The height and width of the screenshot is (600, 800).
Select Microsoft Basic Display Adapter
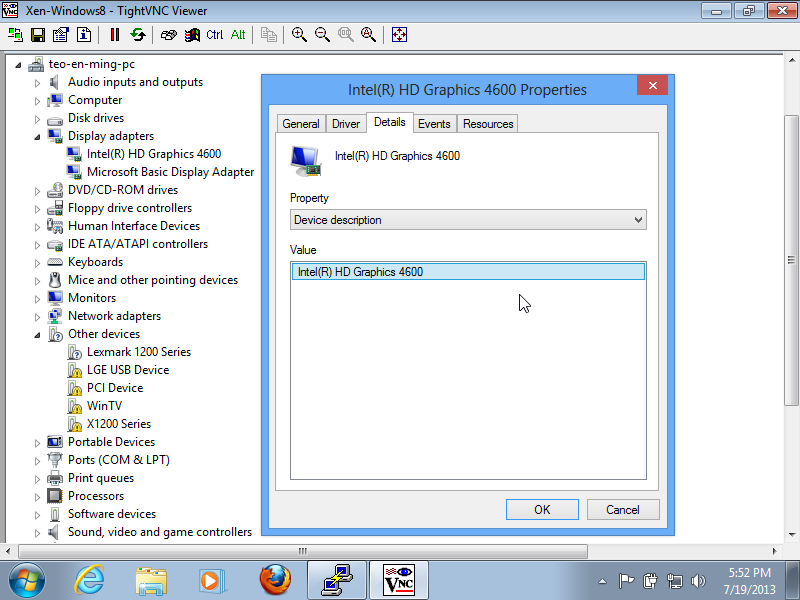170,172
